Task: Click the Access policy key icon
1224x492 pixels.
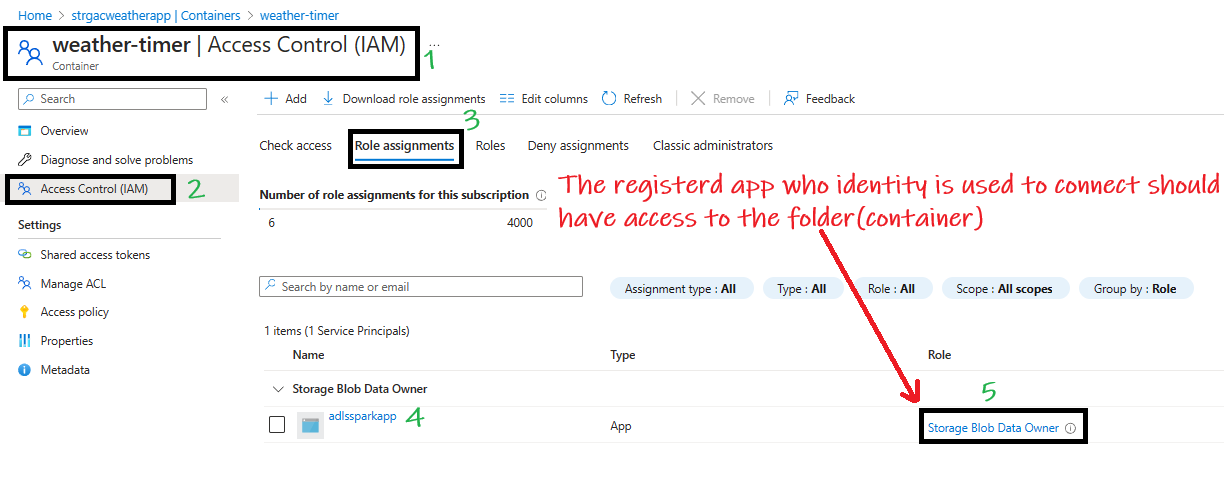Action: click(x=25, y=312)
